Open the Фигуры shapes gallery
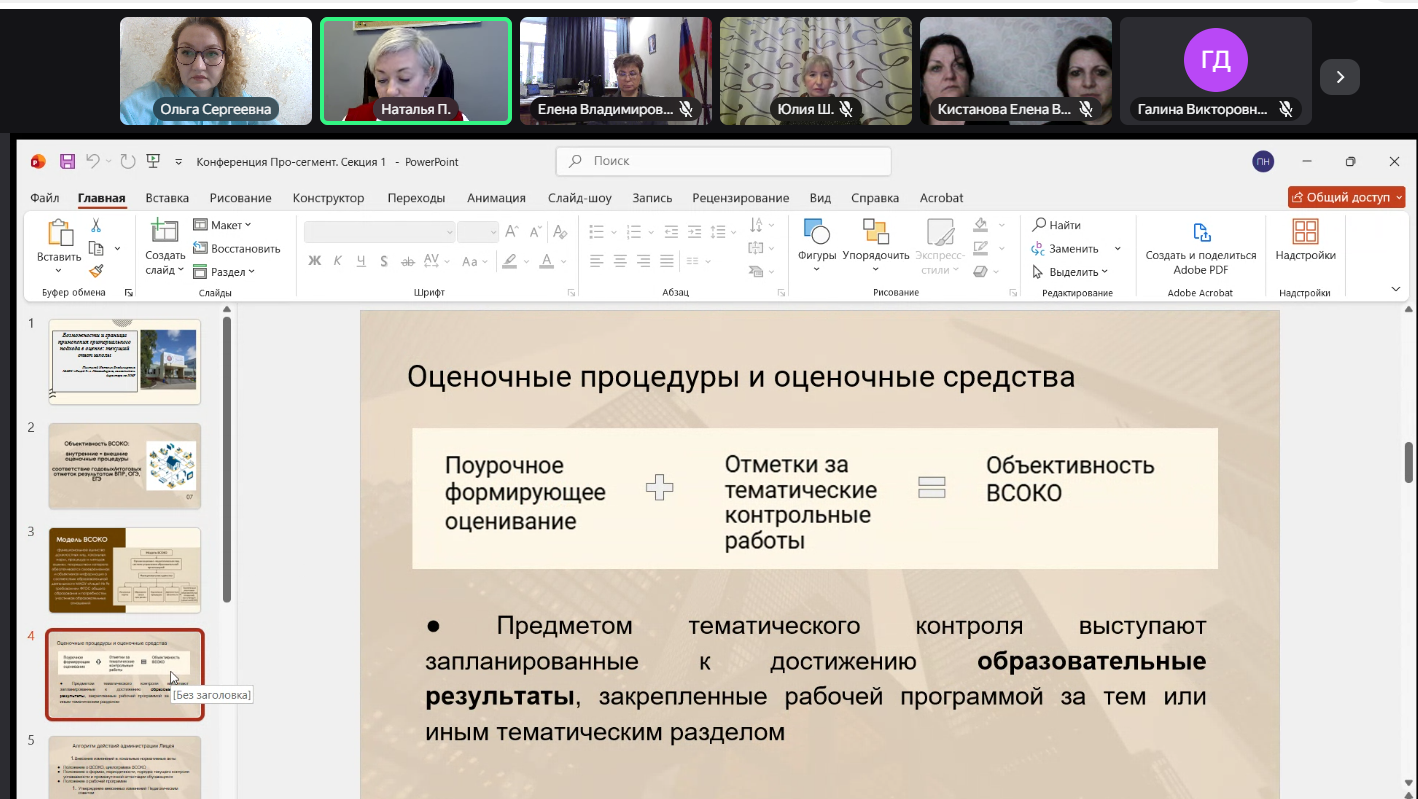Image resolution: width=1418 pixels, height=799 pixels. (816, 233)
